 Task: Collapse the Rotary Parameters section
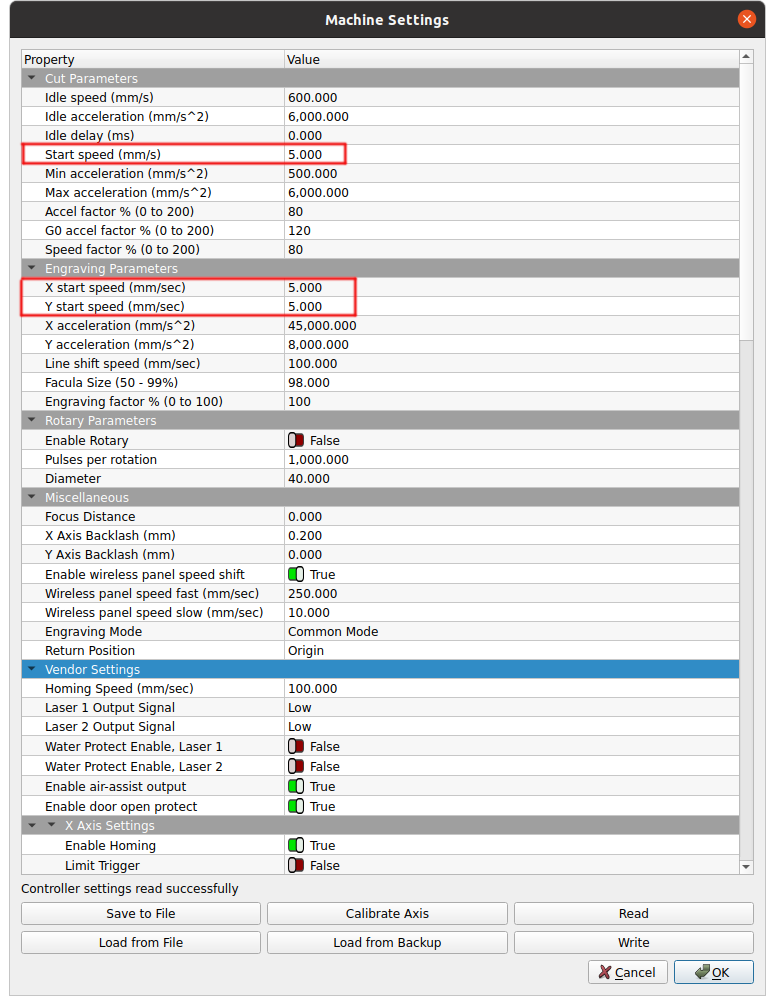coord(32,421)
